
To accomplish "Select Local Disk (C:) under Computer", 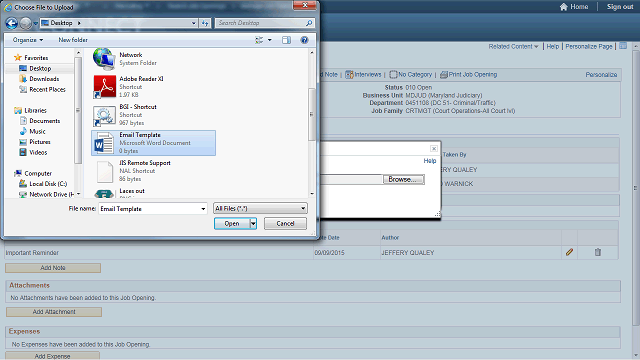I will click(x=48, y=184).
